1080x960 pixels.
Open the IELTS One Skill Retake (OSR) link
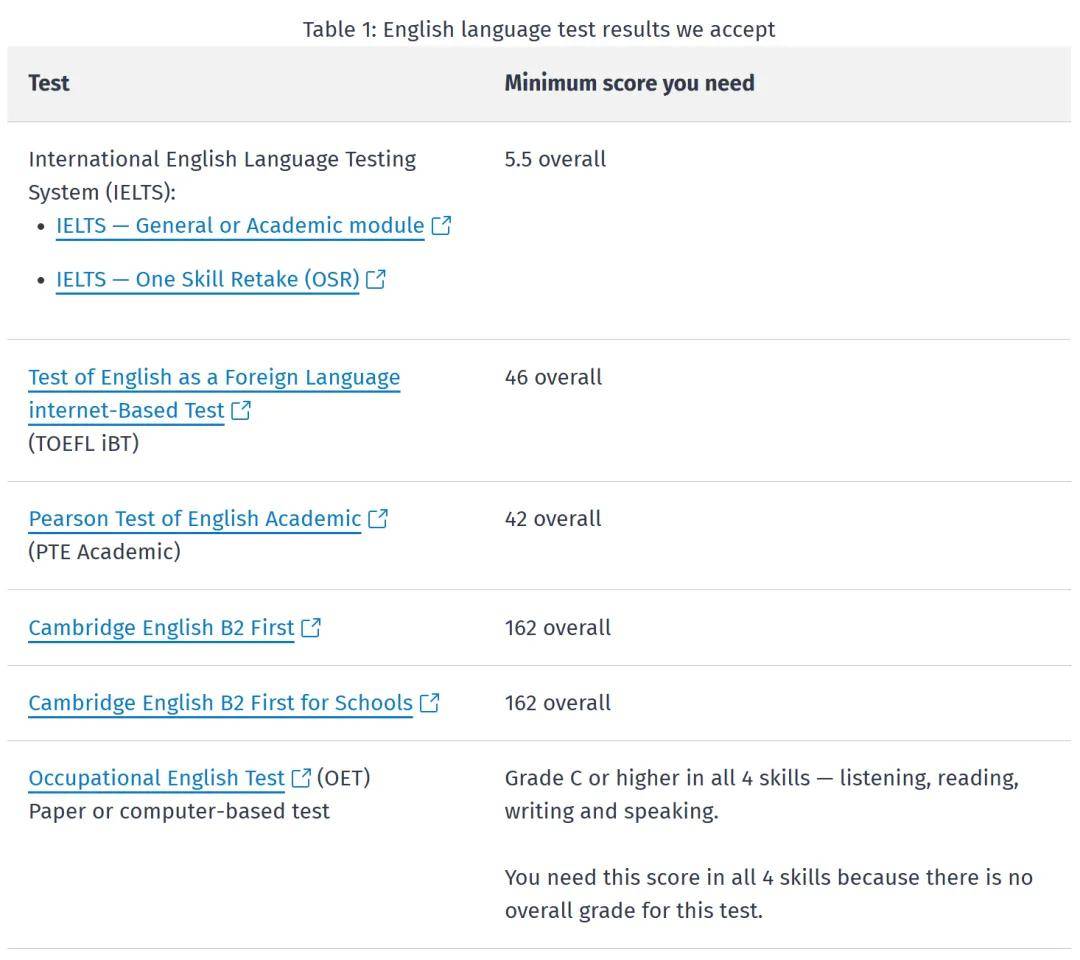coord(207,280)
